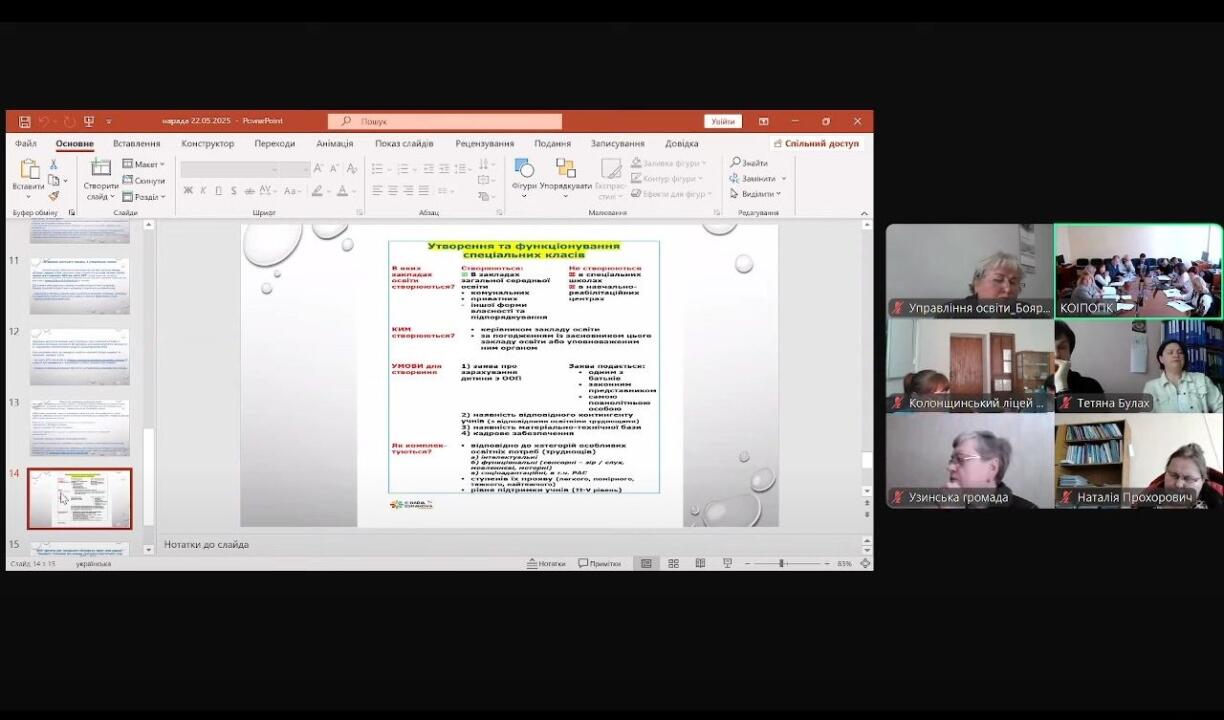Center the paragraph text
The height and width of the screenshot is (720, 1224).
[x=393, y=190]
